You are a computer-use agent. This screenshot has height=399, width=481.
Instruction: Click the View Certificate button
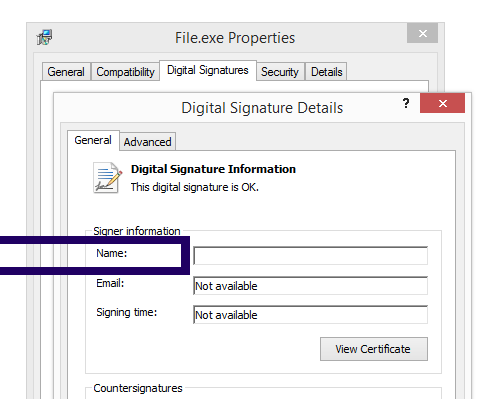[x=374, y=349]
